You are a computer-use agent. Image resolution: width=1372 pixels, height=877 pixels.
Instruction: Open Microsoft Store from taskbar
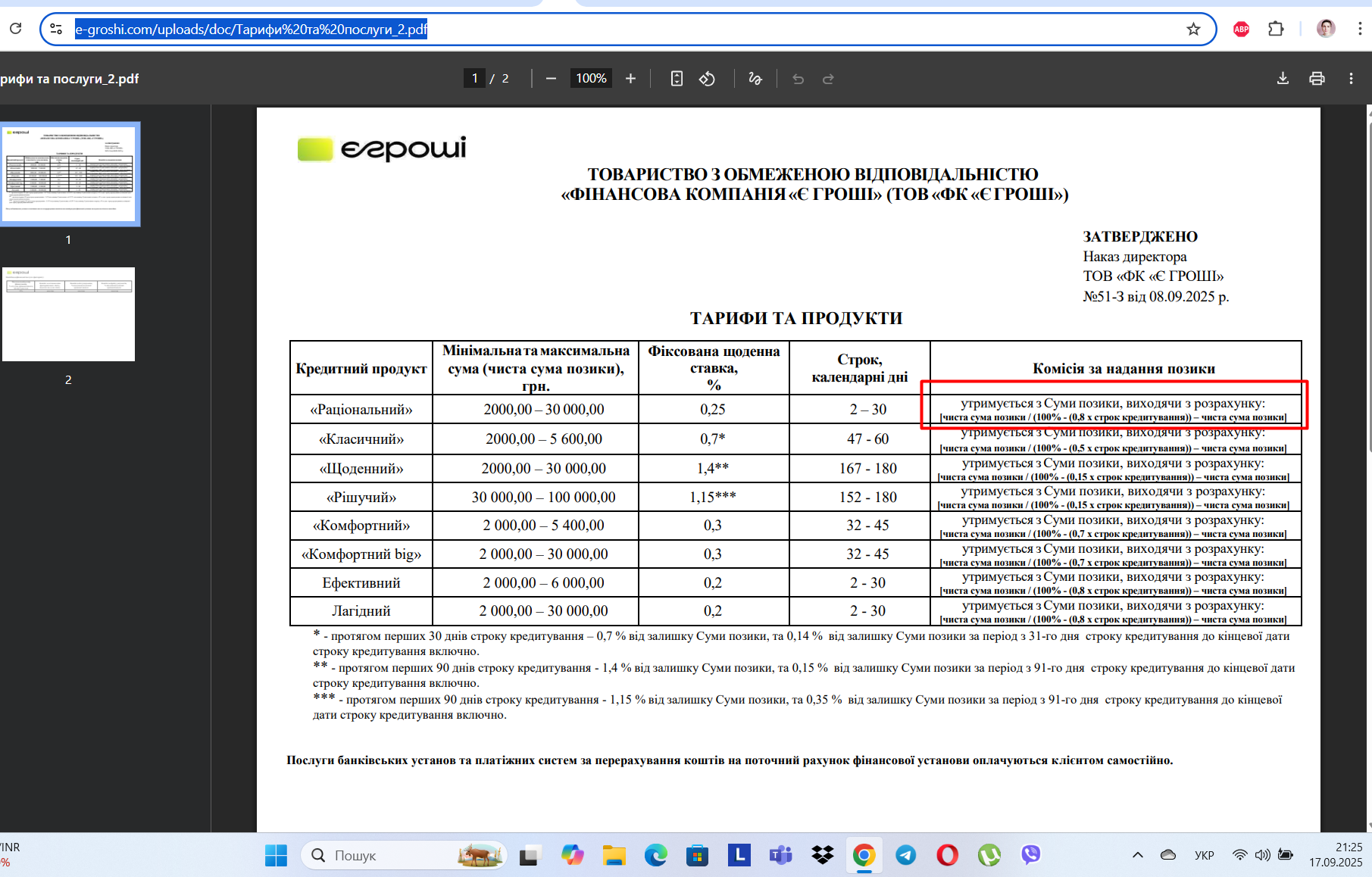[x=697, y=855]
